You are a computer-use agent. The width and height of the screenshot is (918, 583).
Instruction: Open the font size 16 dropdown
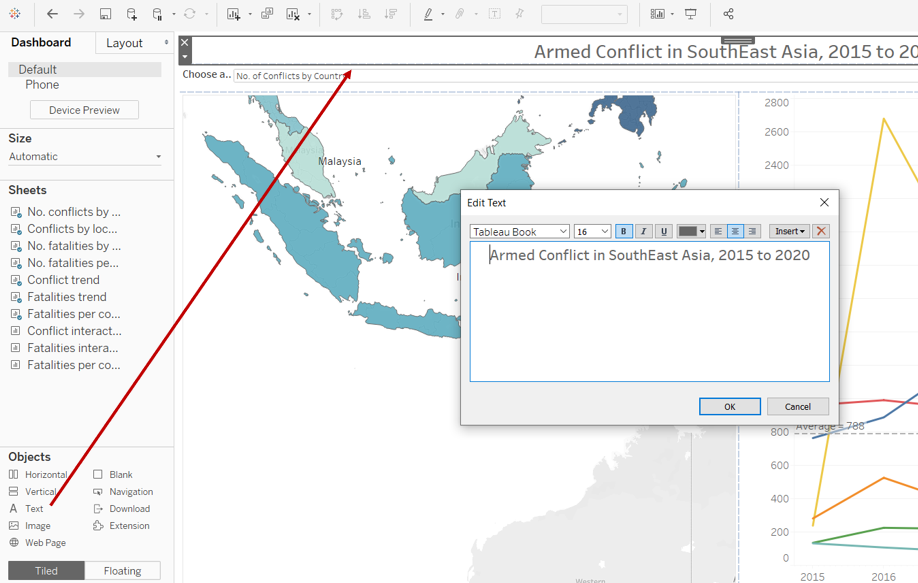tap(592, 231)
